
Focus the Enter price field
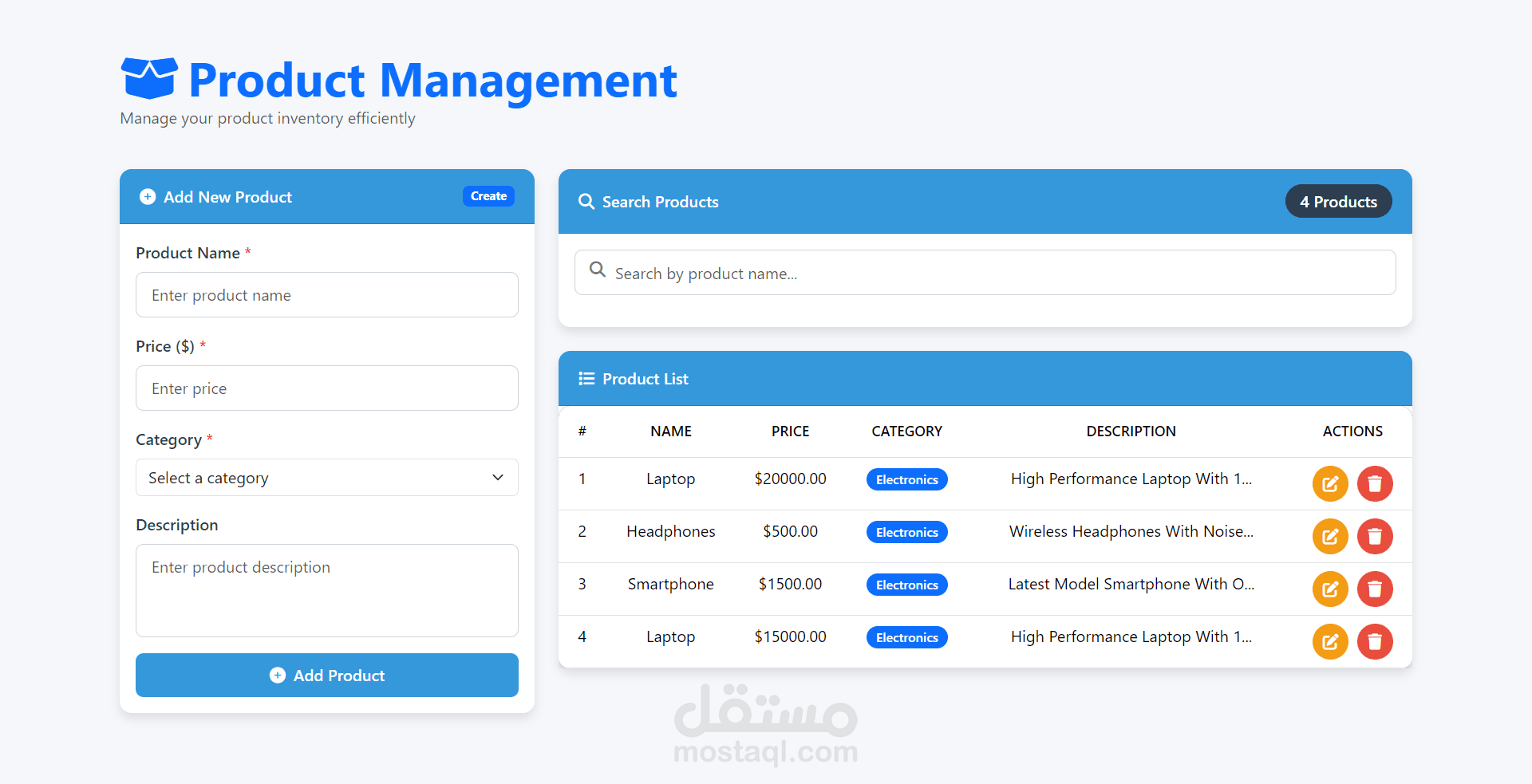[327, 388]
